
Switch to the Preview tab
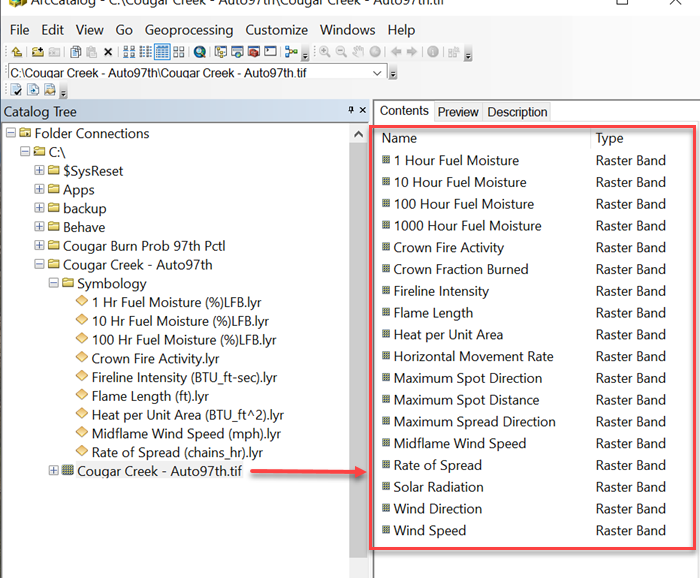point(458,112)
